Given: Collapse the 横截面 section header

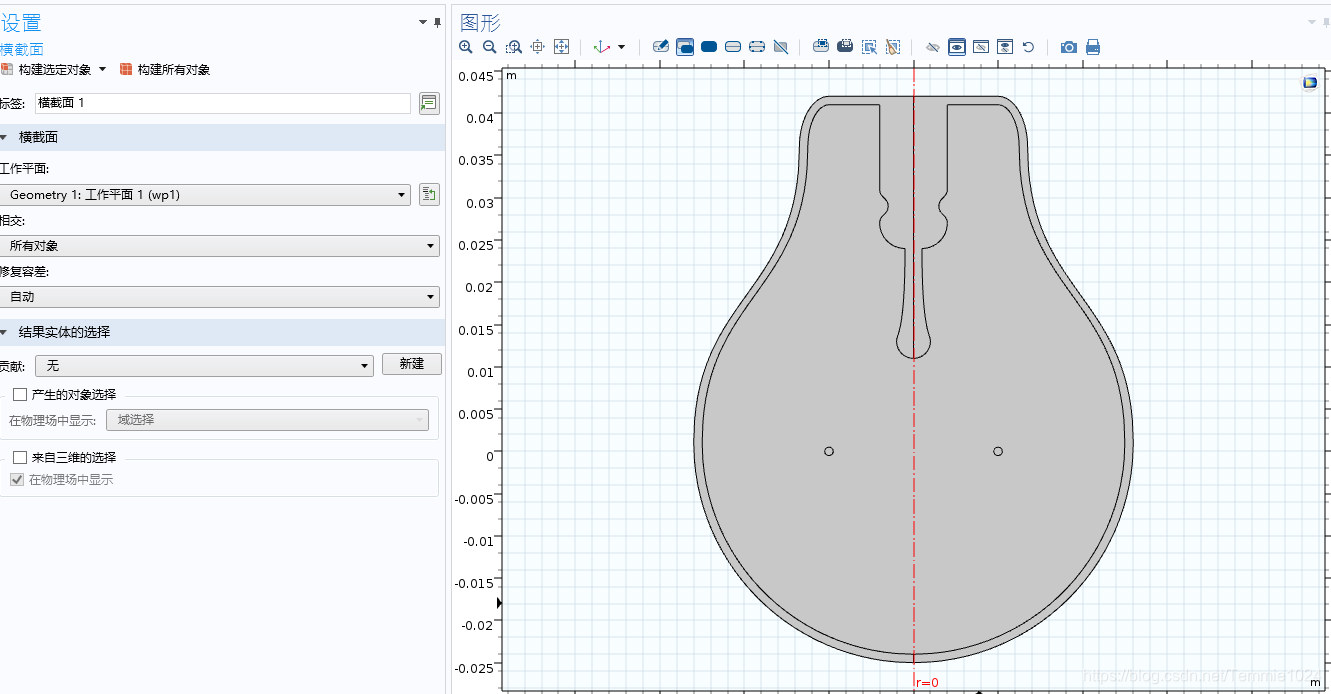Looking at the screenshot, I should (222, 137).
